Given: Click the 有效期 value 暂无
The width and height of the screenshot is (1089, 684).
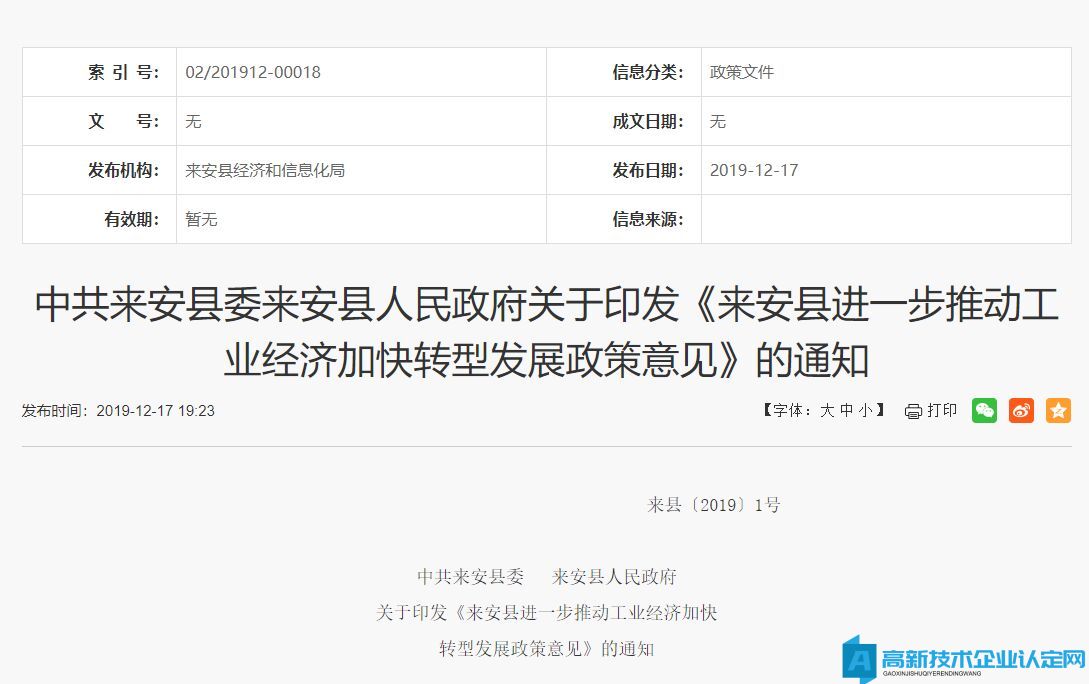Looking at the screenshot, I should [201, 219].
